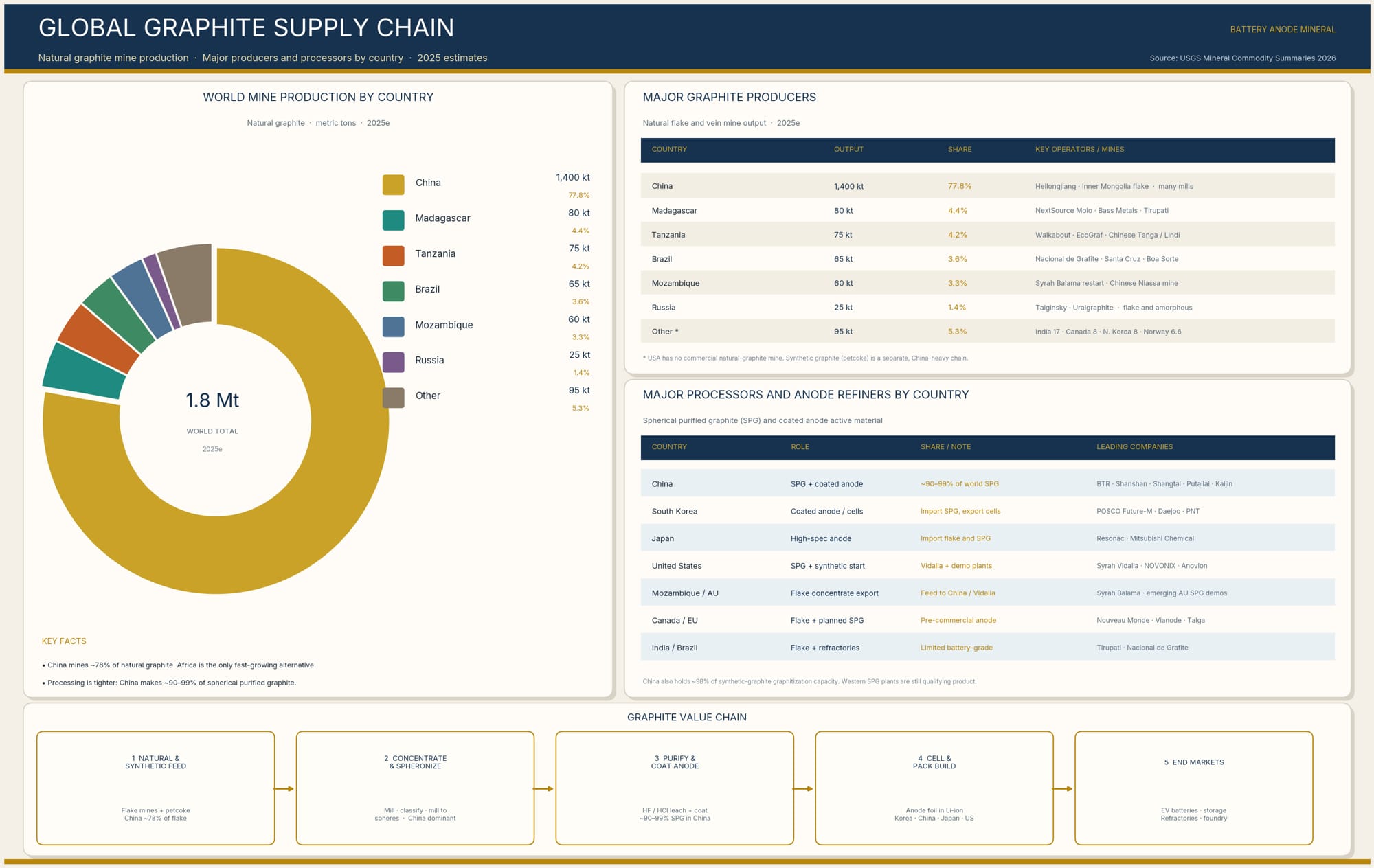This screenshot has width=1374, height=868.
Task: Click the BATTERY ANODE MINERAL tag
Action: [1283, 30]
